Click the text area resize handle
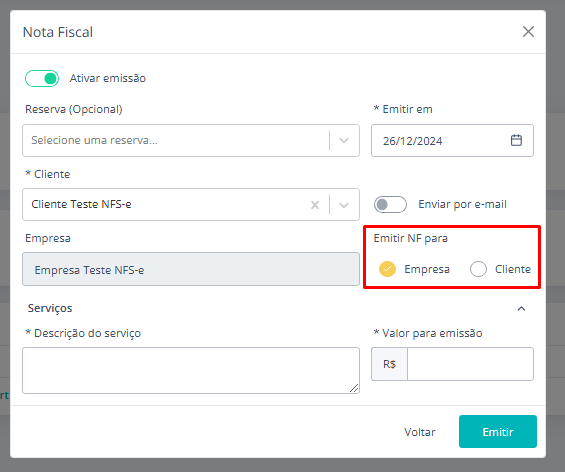 pyautogui.click(x=354, y=388)
